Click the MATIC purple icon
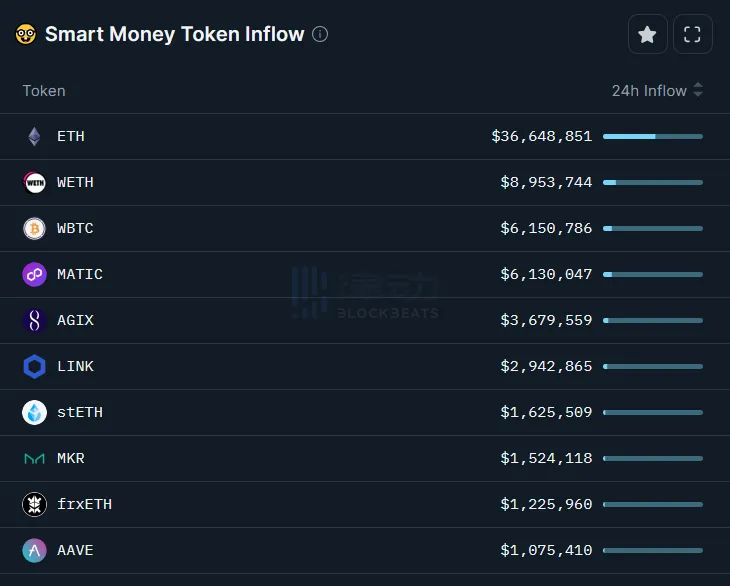The image size is (730, 586). click(x=35, y=275)
